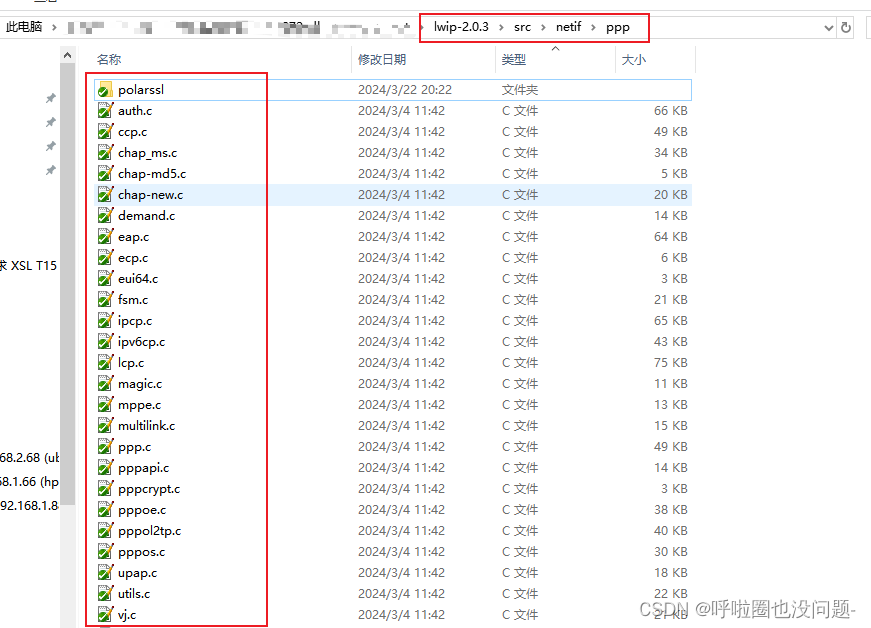Click the mppe.c file icon

click(105, 405)
